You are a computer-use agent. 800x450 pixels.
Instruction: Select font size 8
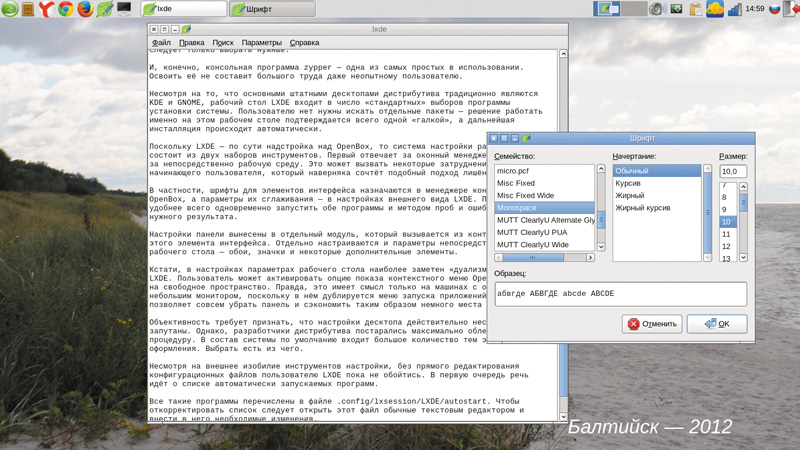[728, 197]
